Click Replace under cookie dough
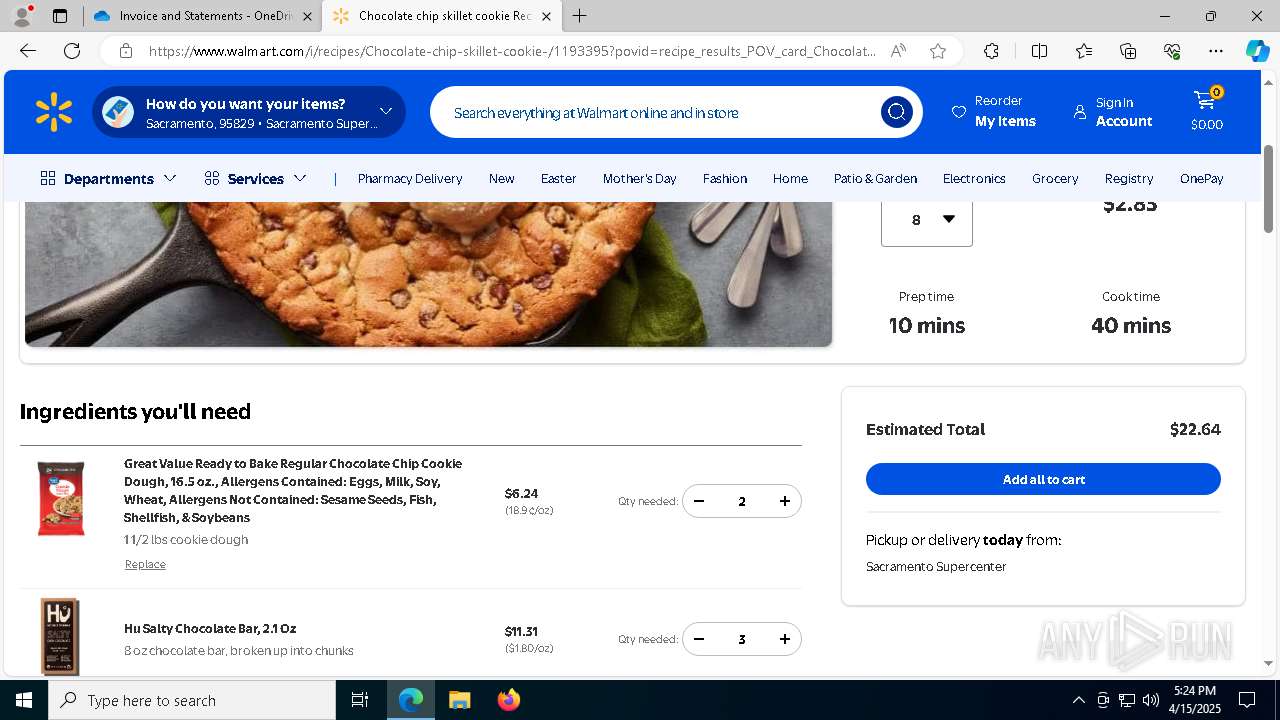 145,564
